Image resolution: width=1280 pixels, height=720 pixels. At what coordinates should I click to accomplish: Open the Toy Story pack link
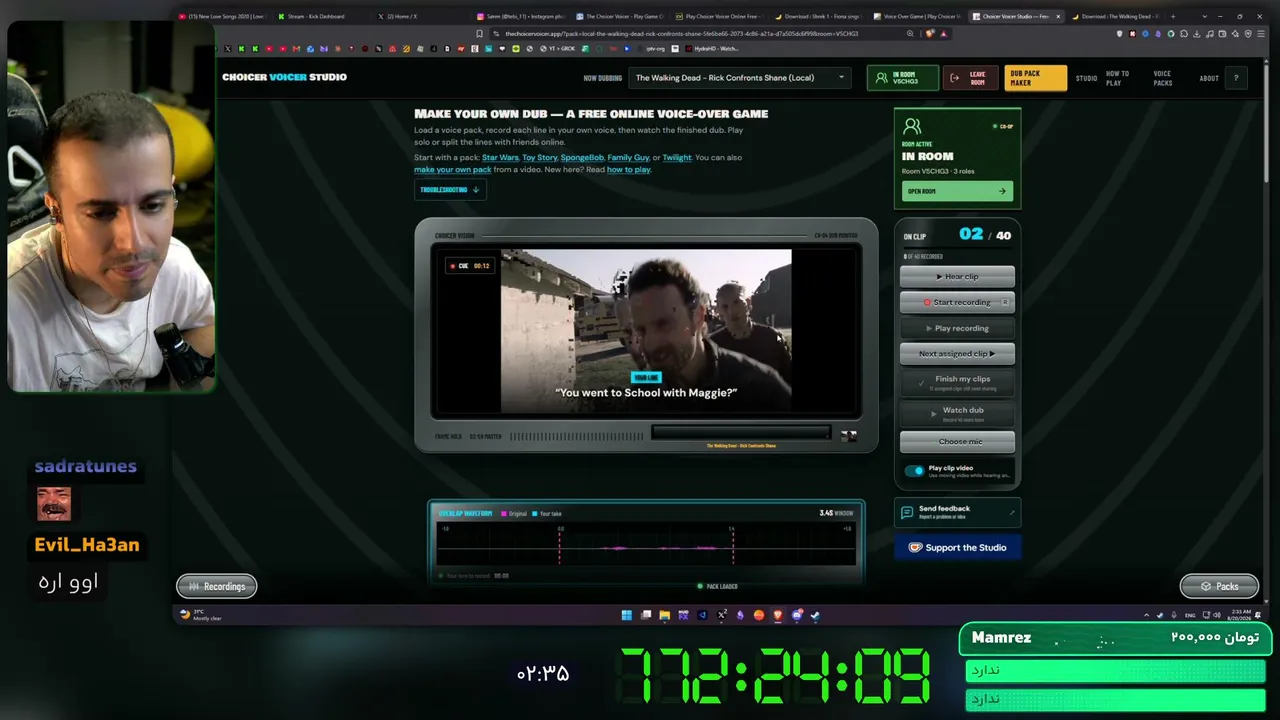(x=540, y=157)
